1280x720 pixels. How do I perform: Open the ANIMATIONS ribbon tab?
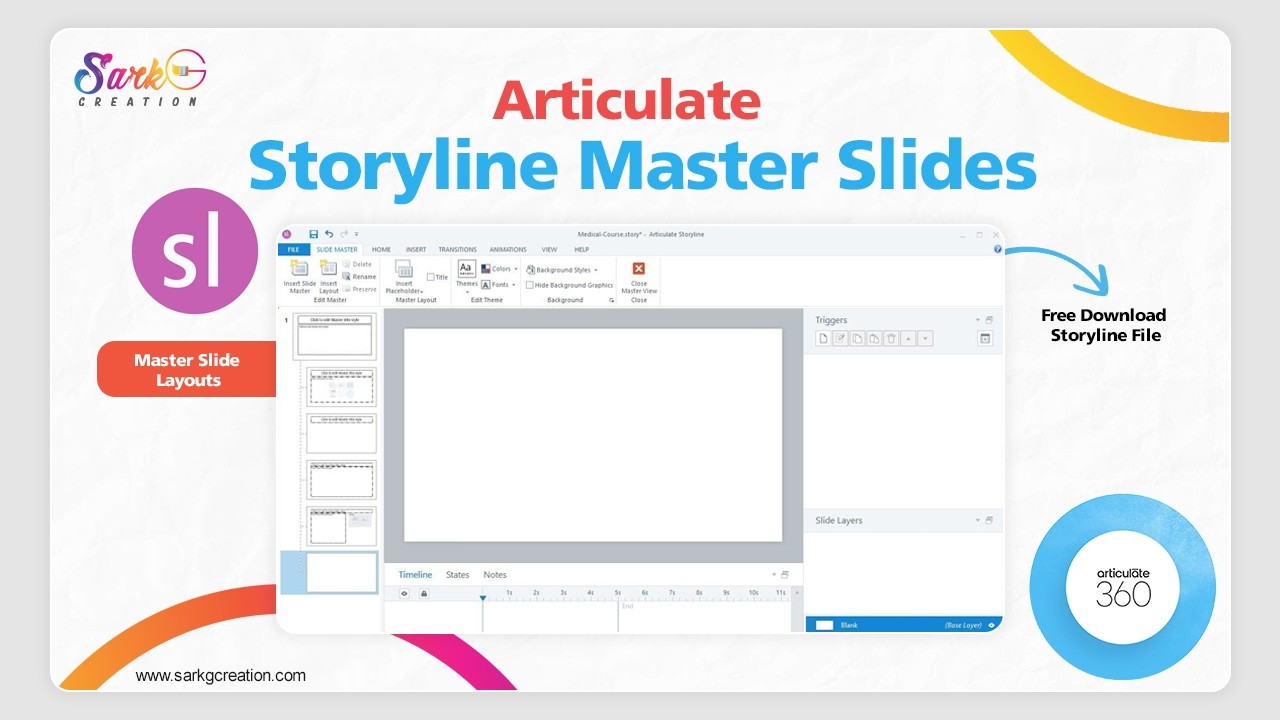pyautogui.click(x=508, y=249)
